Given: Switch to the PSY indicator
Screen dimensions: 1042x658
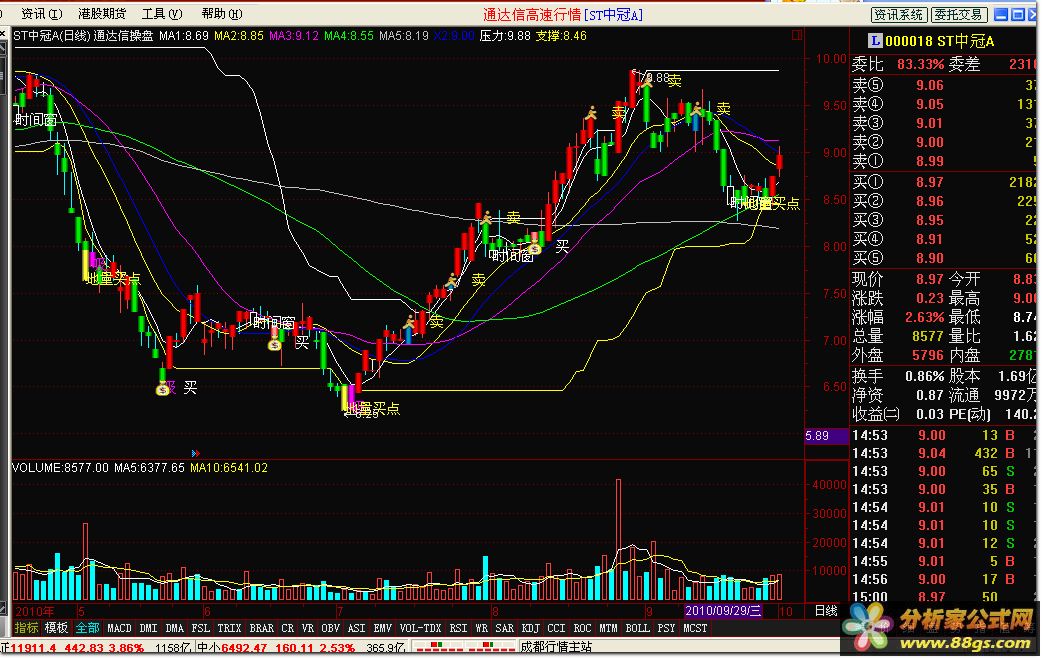Looking at the screenshot, I should point(667,628).
